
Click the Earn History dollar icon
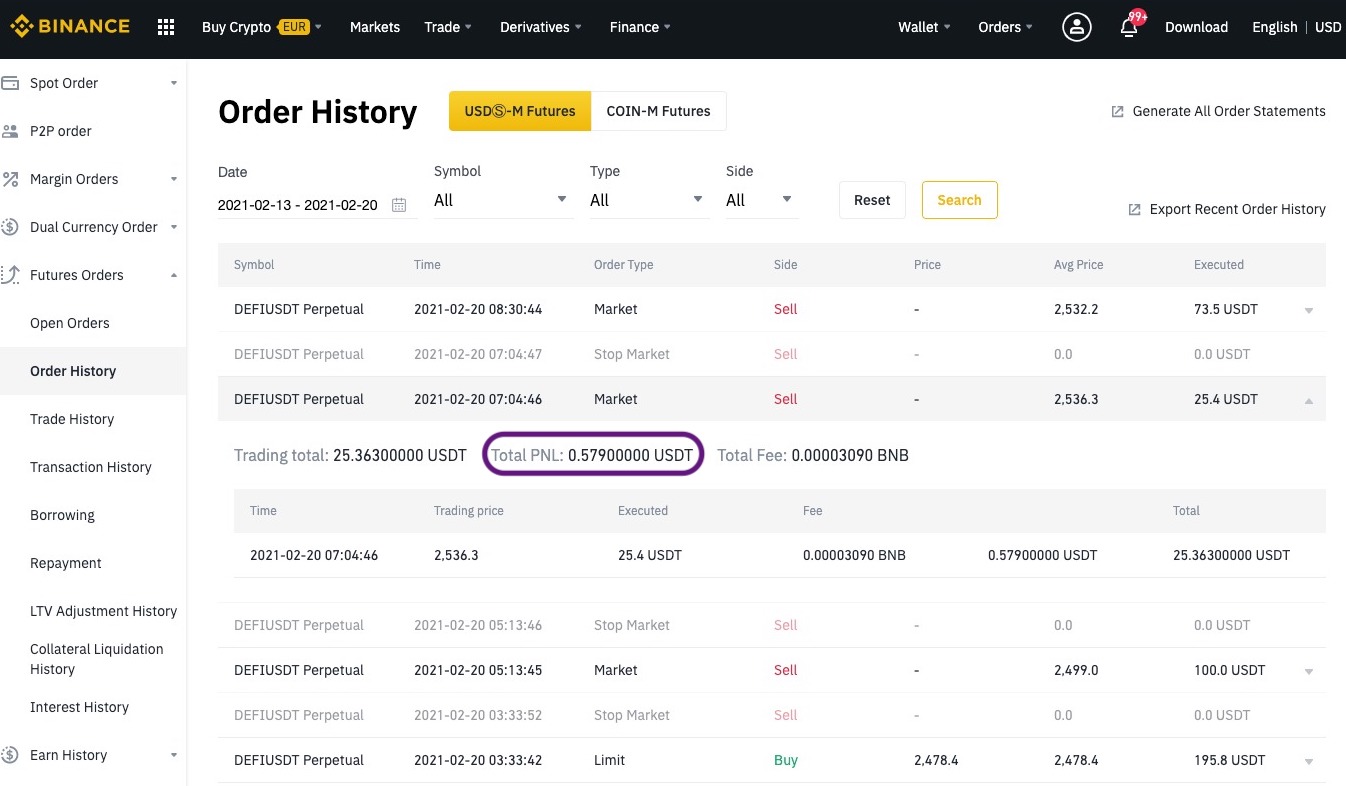pos(10,755)
